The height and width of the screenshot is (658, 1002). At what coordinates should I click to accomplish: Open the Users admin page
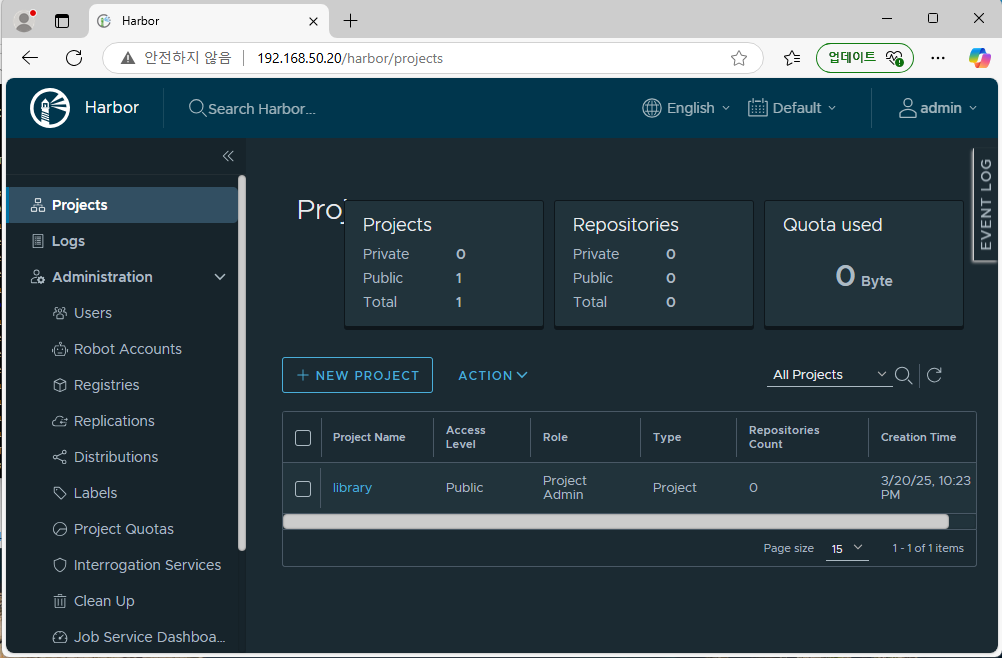tap(93, 313)
